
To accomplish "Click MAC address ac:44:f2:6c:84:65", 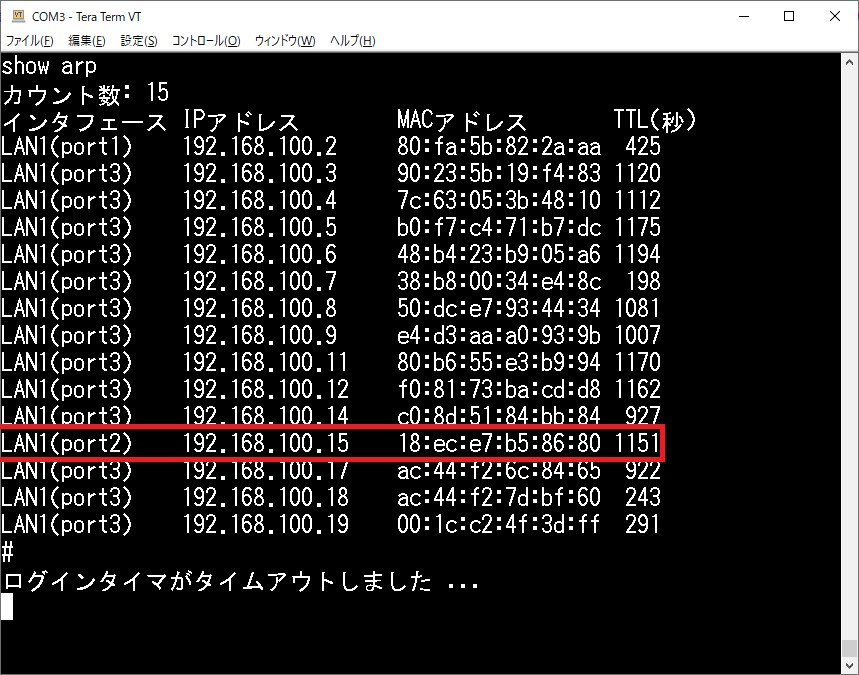I will [499, 471].
